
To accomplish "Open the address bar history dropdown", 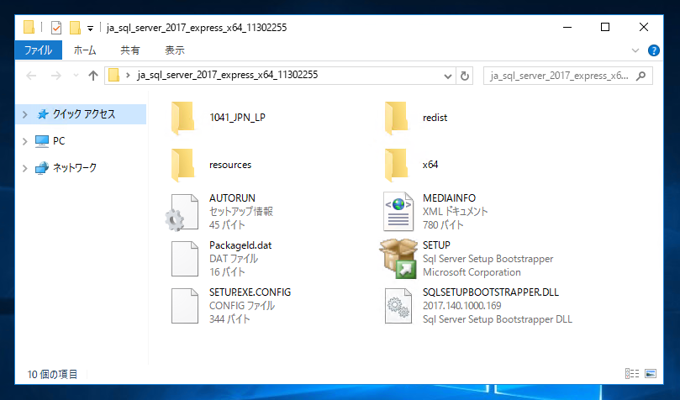I will coord(448,77).
